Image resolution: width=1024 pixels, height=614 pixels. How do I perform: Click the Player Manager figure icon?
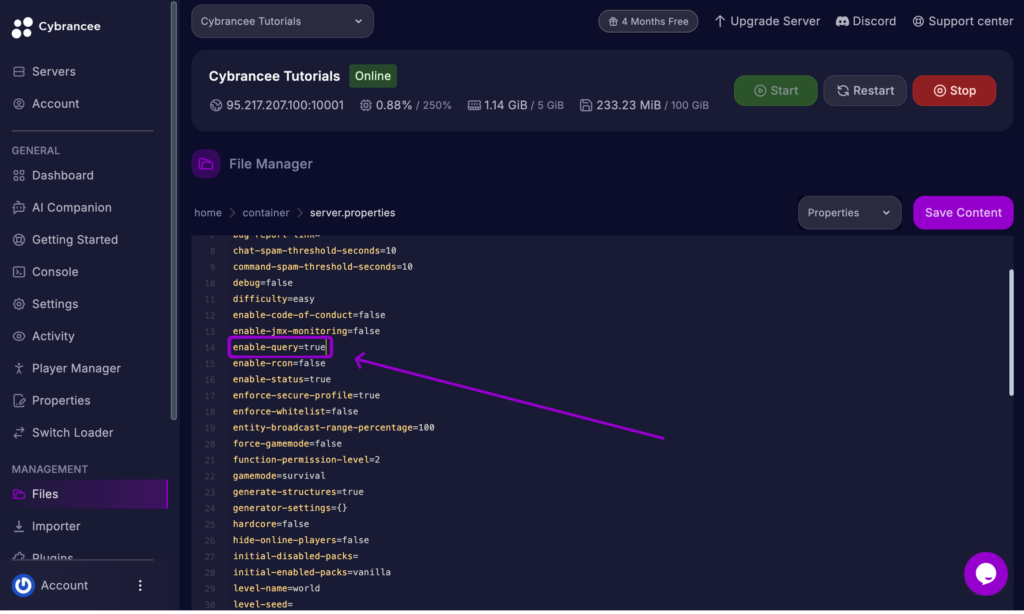tap(19, 368)
